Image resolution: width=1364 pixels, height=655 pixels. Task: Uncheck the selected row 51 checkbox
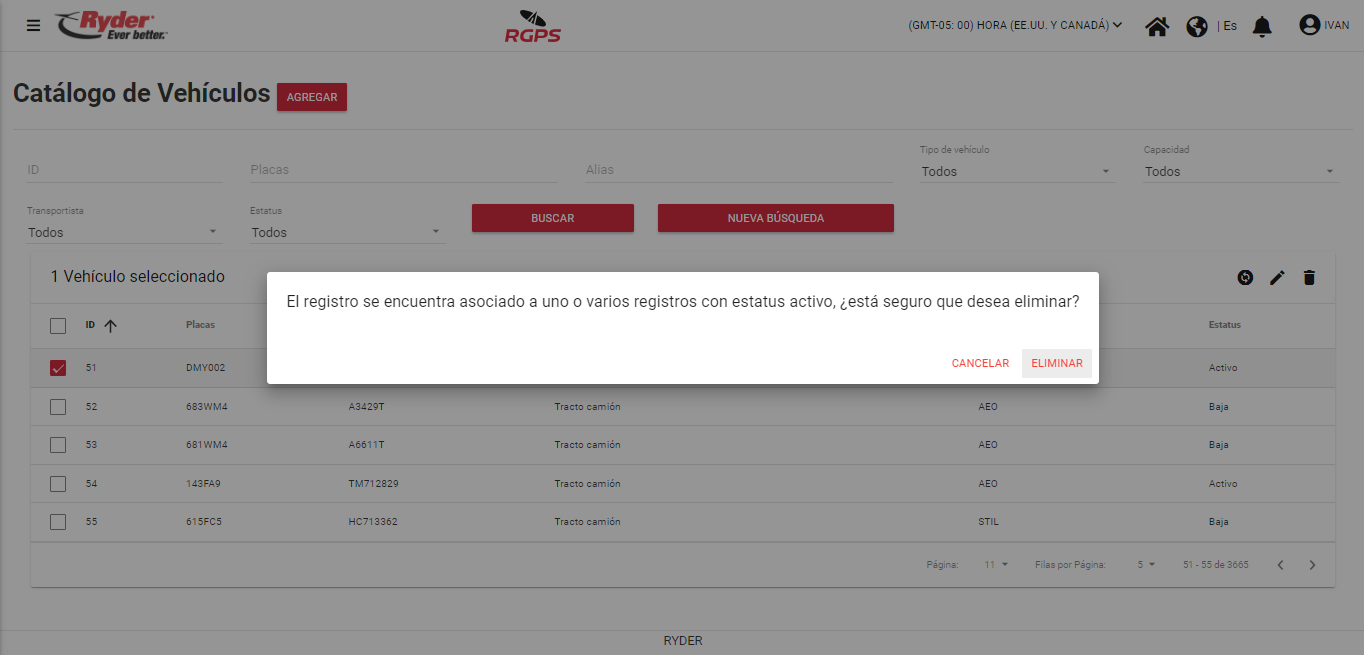pos(58,368)
